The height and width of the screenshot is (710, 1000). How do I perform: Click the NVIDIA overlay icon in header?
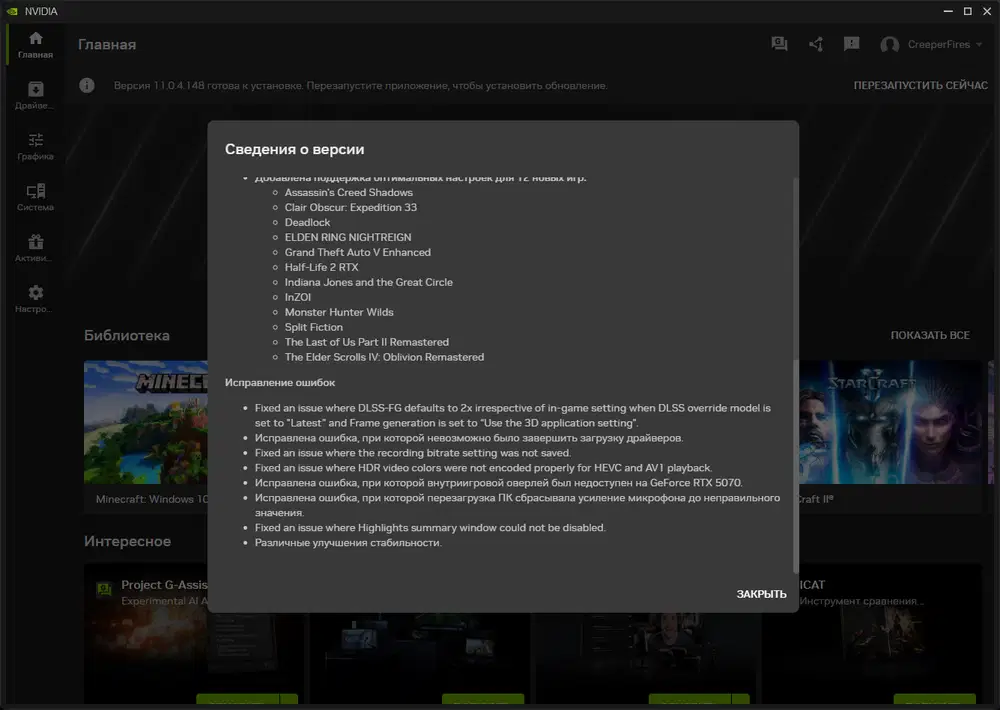[x=779, y=44]
